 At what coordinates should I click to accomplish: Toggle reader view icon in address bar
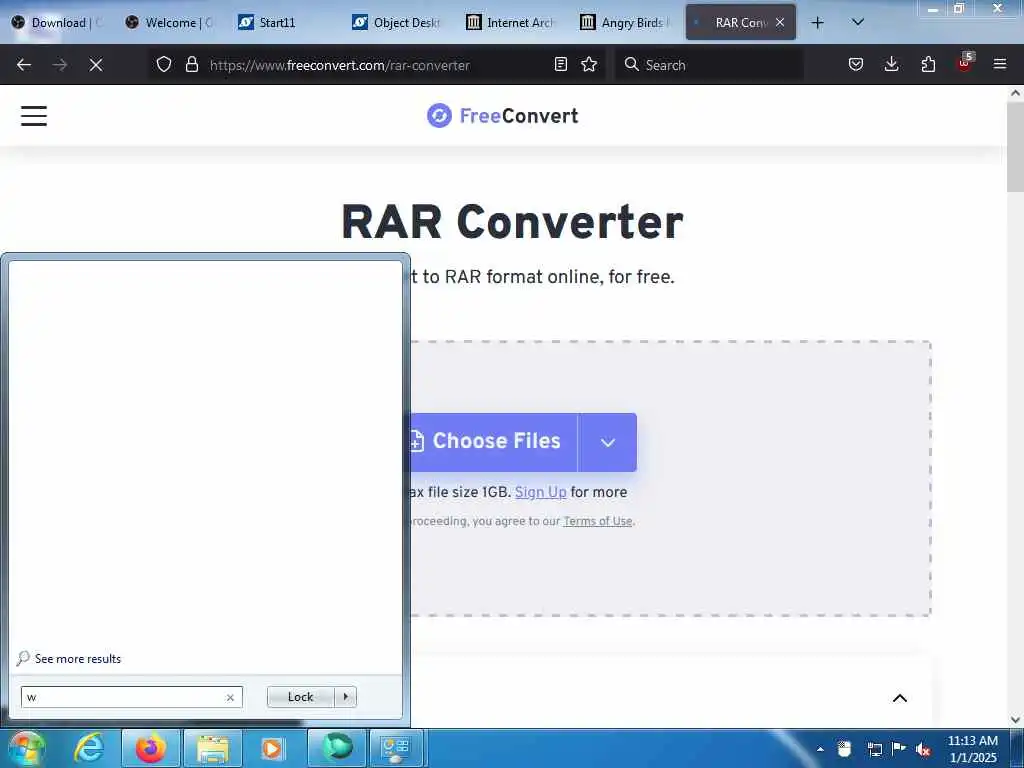pos(560,65)
